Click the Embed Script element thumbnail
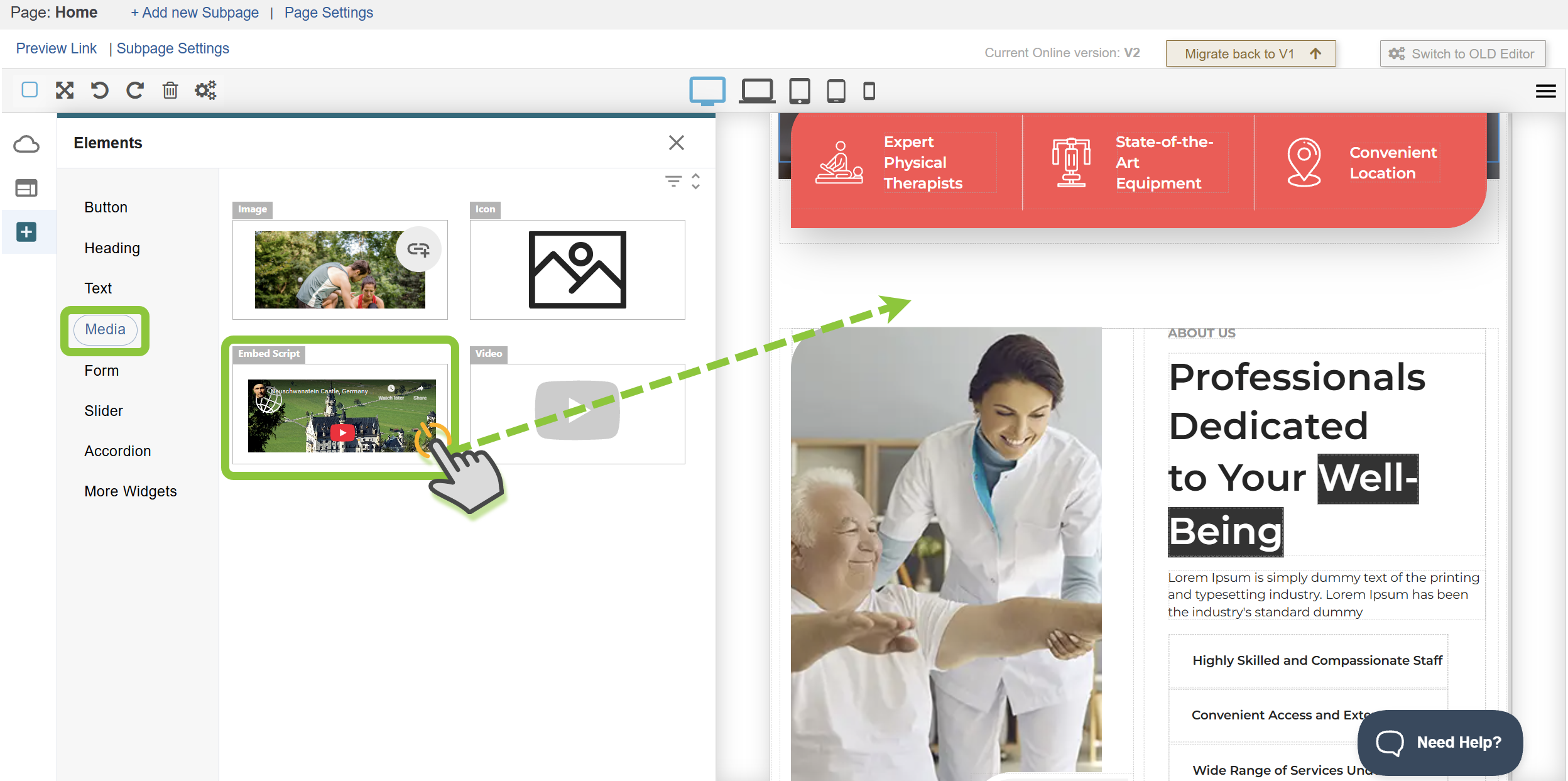The width and height of the screenshot is (1568, 781). pos(341,415)
